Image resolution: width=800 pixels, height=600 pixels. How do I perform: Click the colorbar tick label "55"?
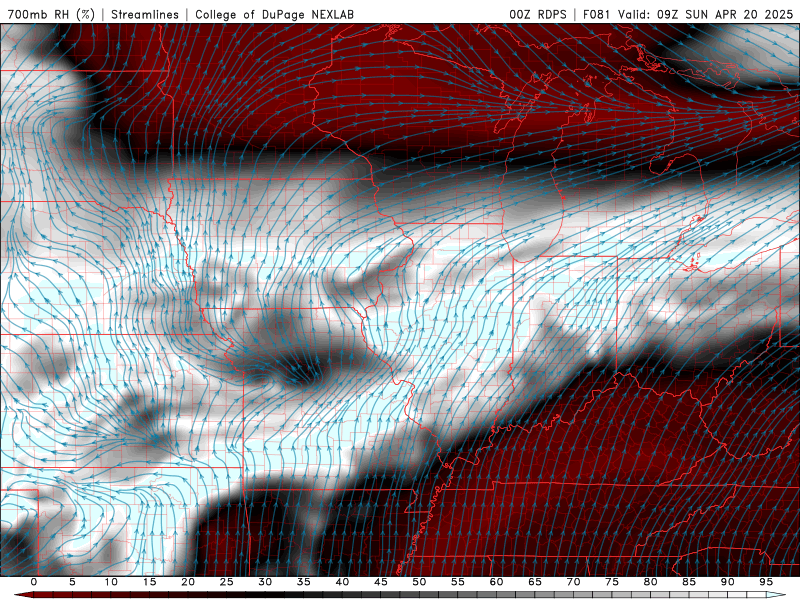click(458, 582)
